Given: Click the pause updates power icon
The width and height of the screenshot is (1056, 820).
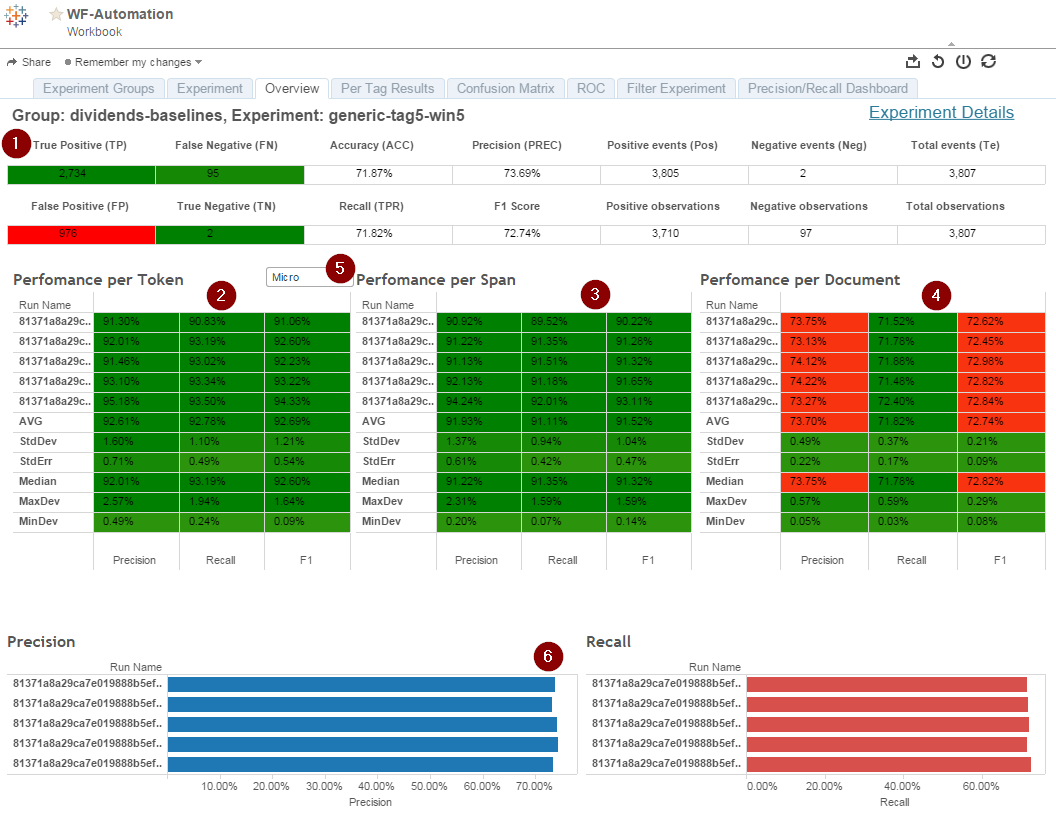Looking at the screenshot, I should click(963, 62).
